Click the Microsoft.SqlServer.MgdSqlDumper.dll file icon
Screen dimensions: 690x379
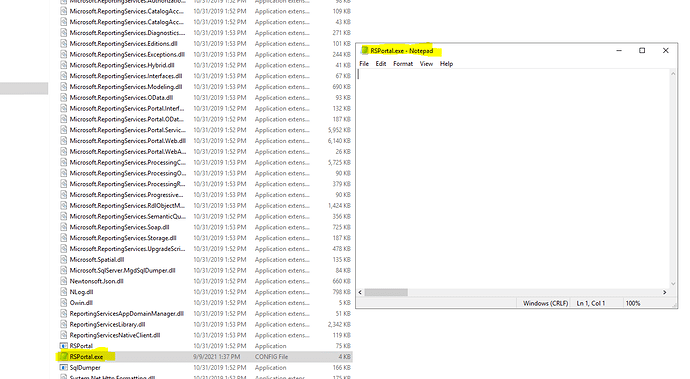click(64, 270)
